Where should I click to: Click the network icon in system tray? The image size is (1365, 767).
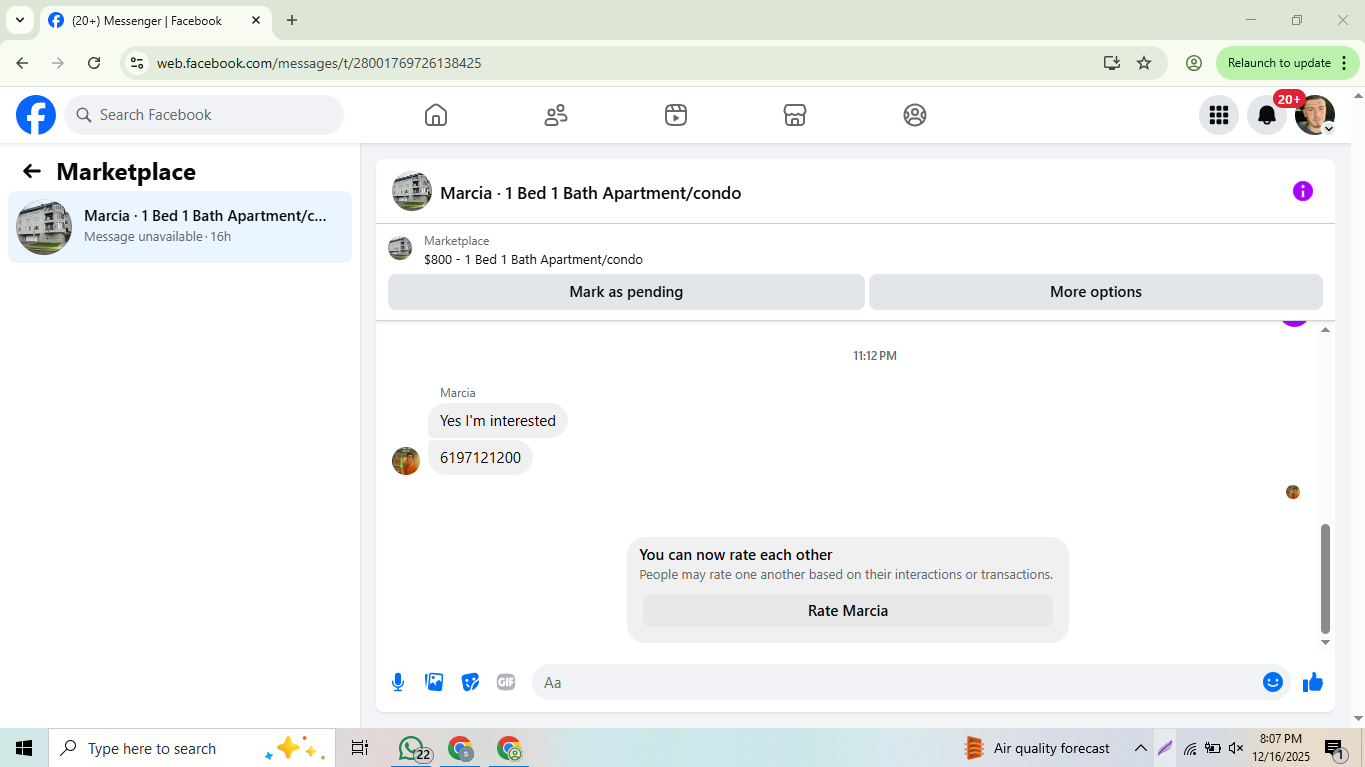pyautogui.click(x=1190, y=748)
